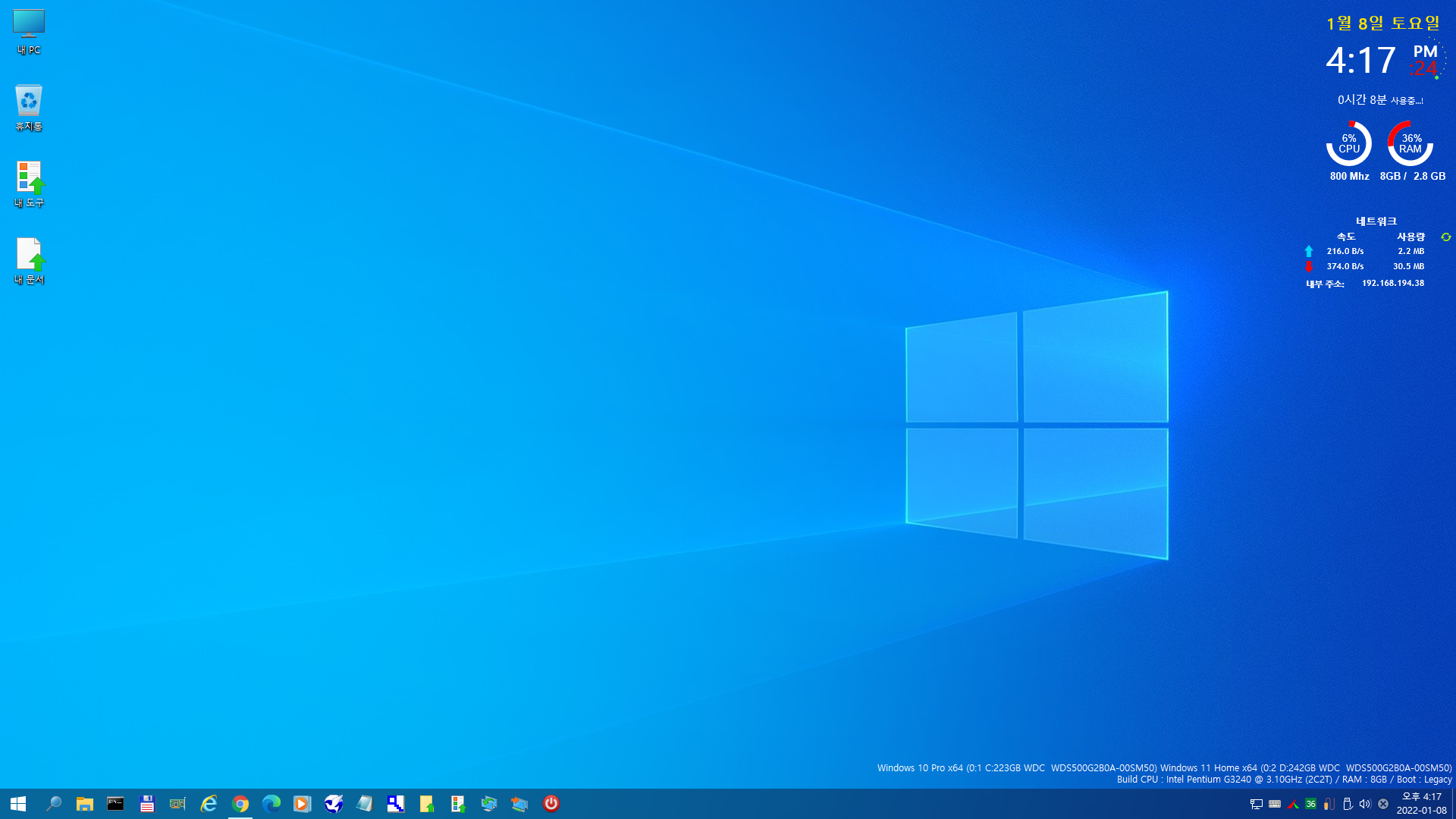The height and width of the screenshot is (819, 1456).
Task: Open the magnifier search icon on taskbar
Action: (x=54, y=804)
